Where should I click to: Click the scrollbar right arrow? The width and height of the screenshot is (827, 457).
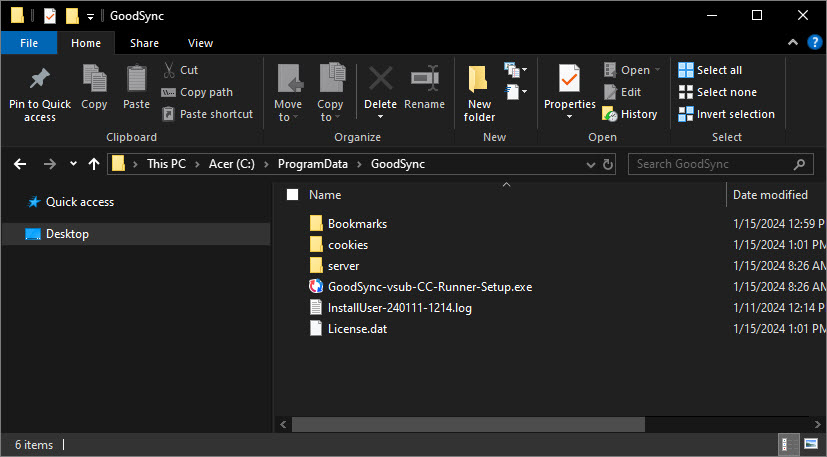point(817,424)
